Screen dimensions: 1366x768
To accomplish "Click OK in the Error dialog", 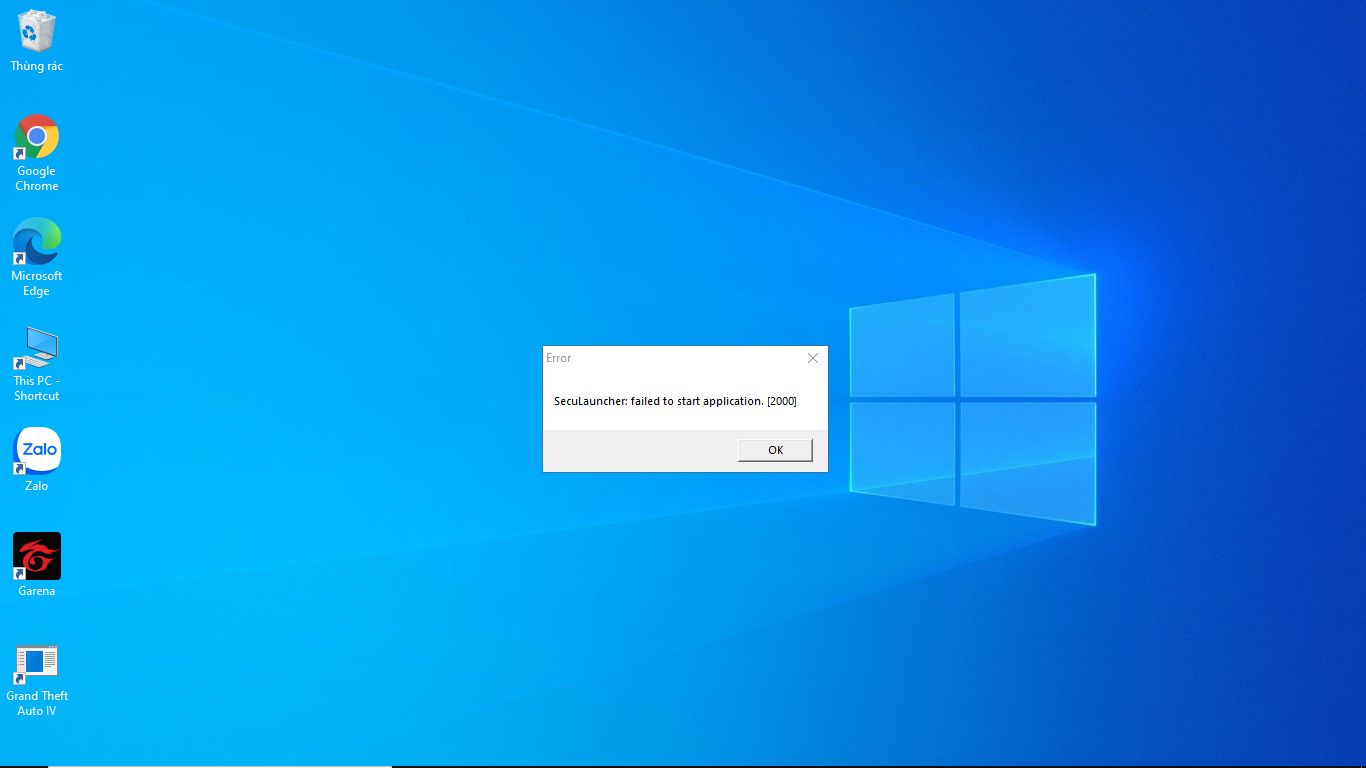I will [x=775, y=450].
